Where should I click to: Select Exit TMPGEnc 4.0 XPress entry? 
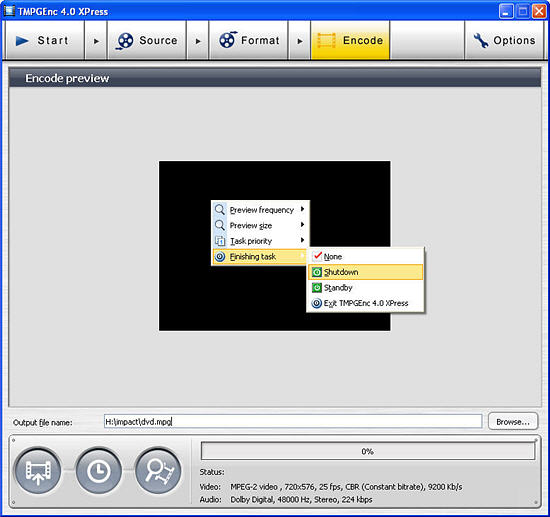(365, 303)
